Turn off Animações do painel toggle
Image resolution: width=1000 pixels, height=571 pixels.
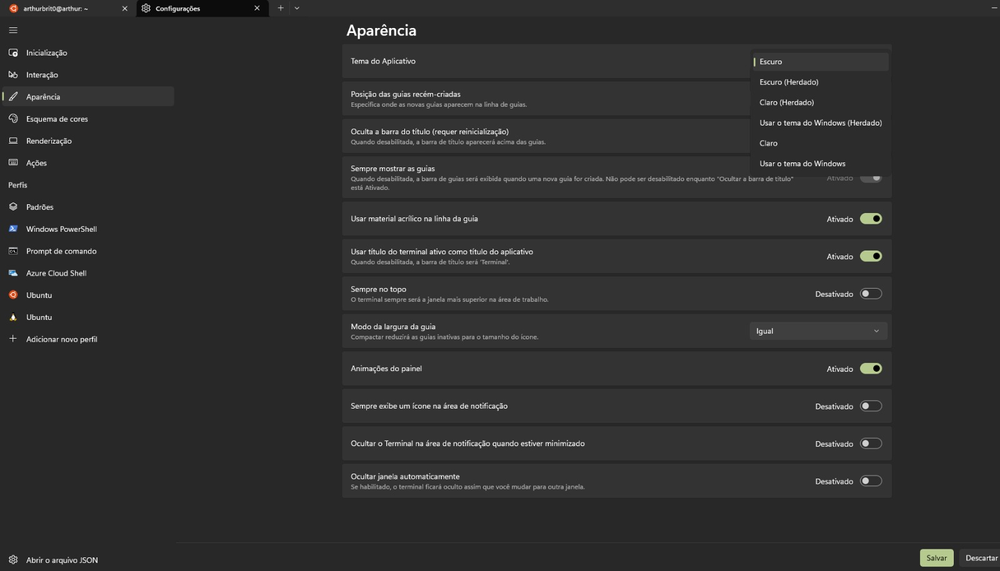(870, 369)
